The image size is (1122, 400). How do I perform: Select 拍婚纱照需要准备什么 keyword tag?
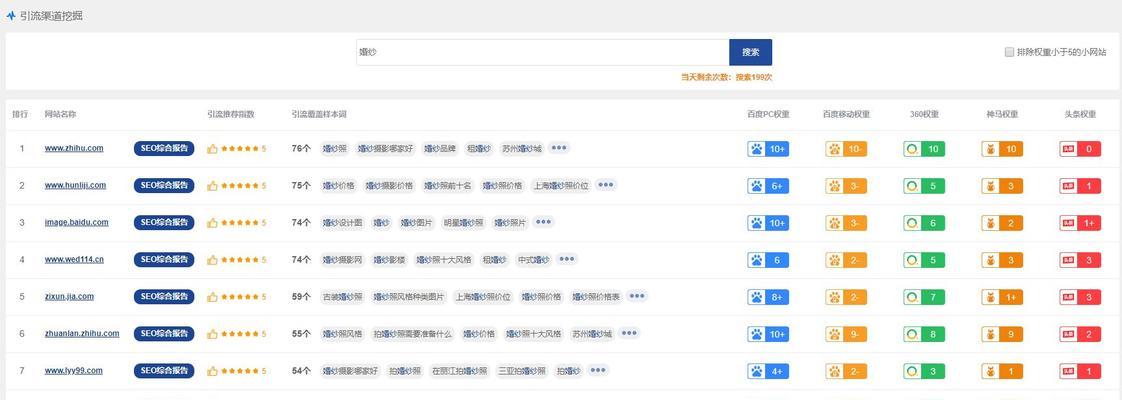412,334
